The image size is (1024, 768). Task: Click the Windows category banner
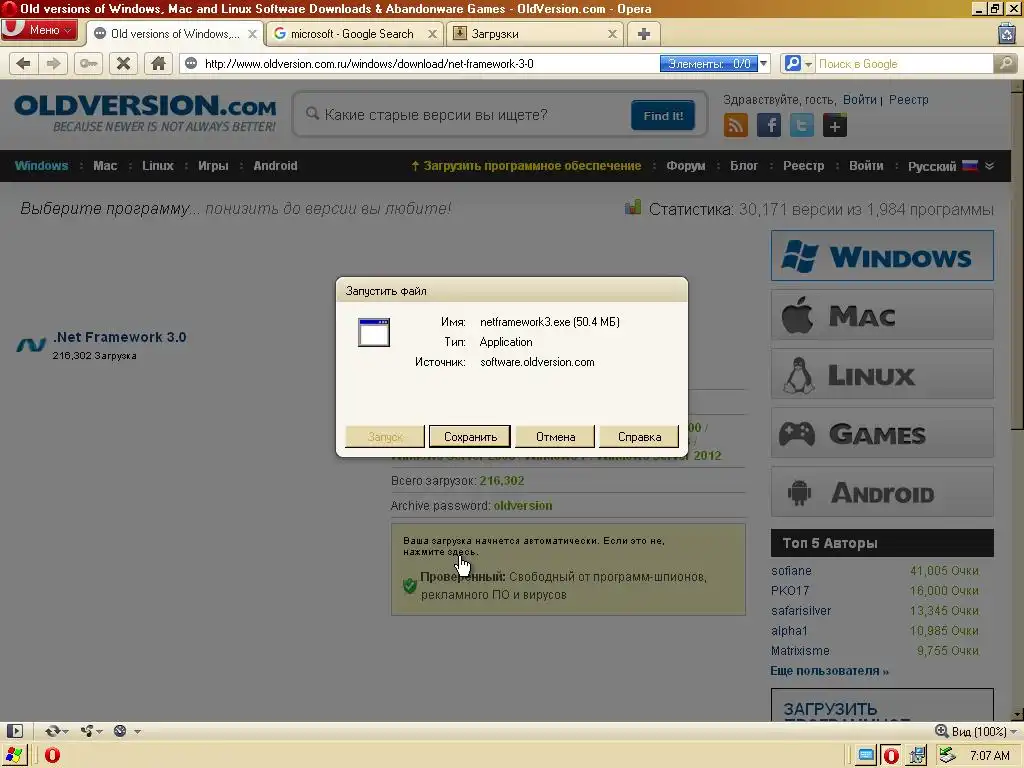pos(882,255)
